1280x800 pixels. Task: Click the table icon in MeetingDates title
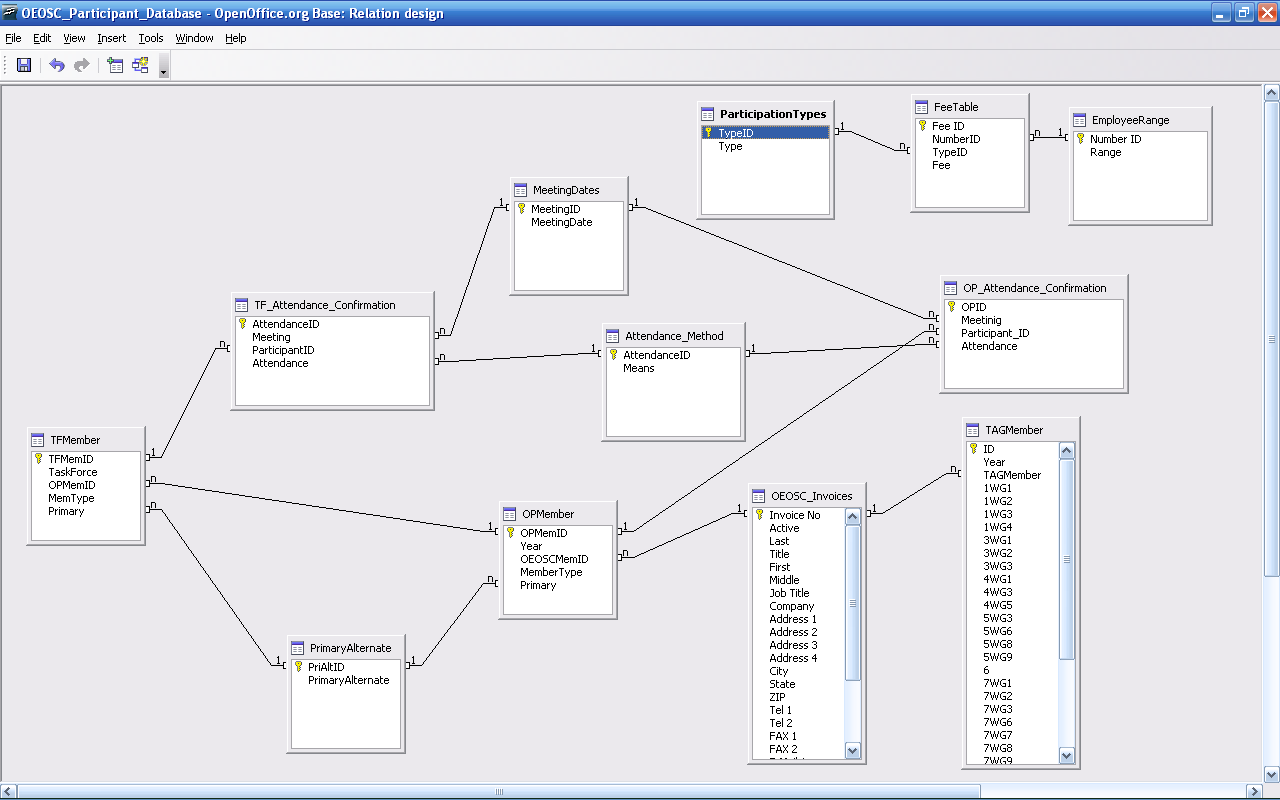520,190
